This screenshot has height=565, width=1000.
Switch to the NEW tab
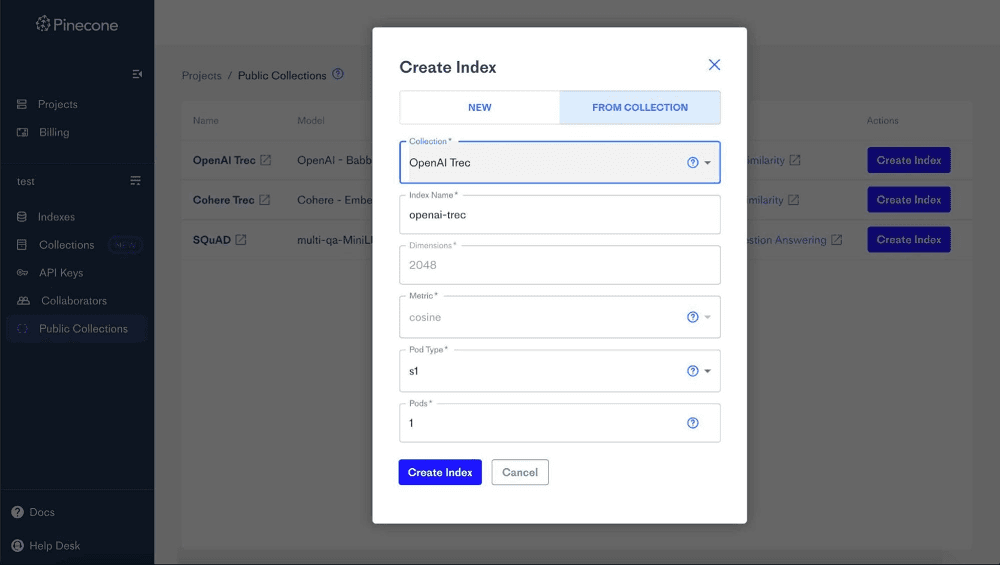pyautogui.click(x=480, y=108)
